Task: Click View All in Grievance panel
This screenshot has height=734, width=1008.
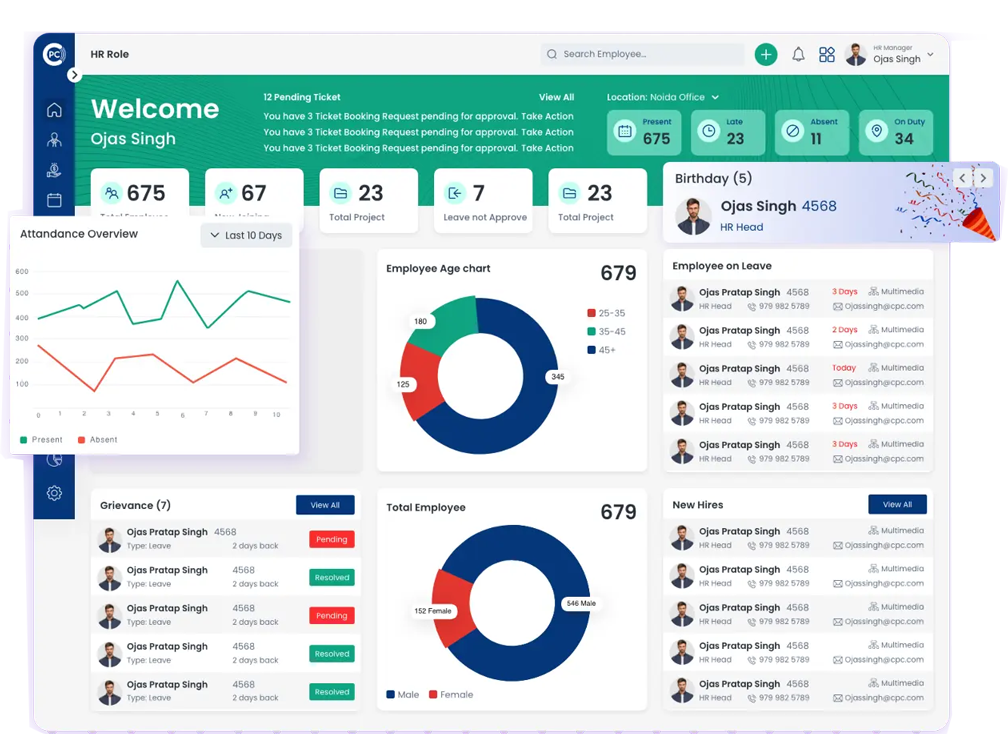Action: (x=325, y=505)
